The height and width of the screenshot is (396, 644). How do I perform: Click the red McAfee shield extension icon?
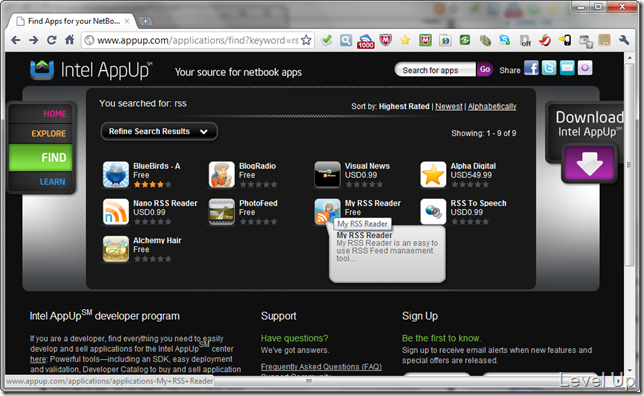(x=385, y=40)
